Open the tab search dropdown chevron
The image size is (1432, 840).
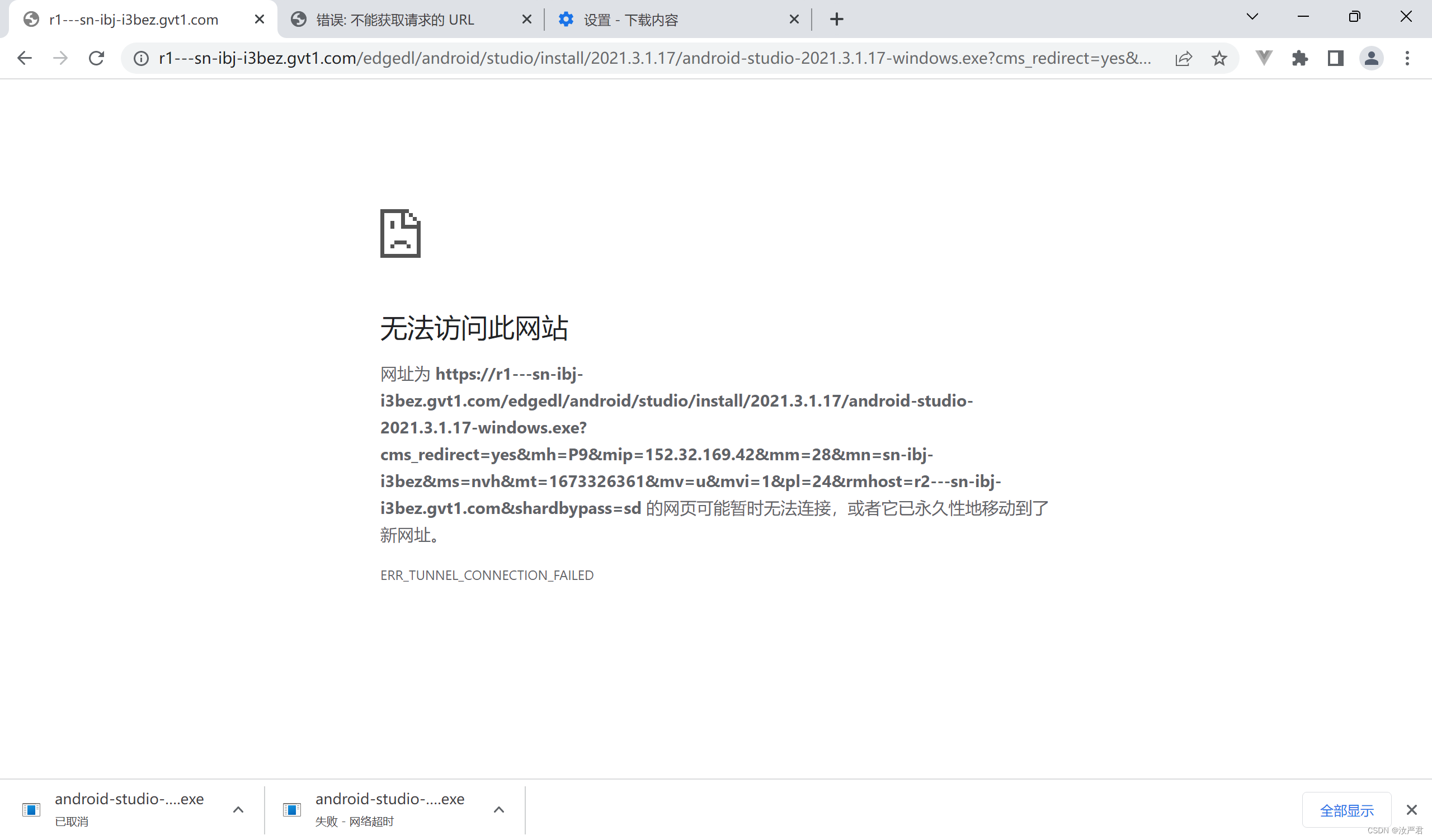tap(1252, 17)
